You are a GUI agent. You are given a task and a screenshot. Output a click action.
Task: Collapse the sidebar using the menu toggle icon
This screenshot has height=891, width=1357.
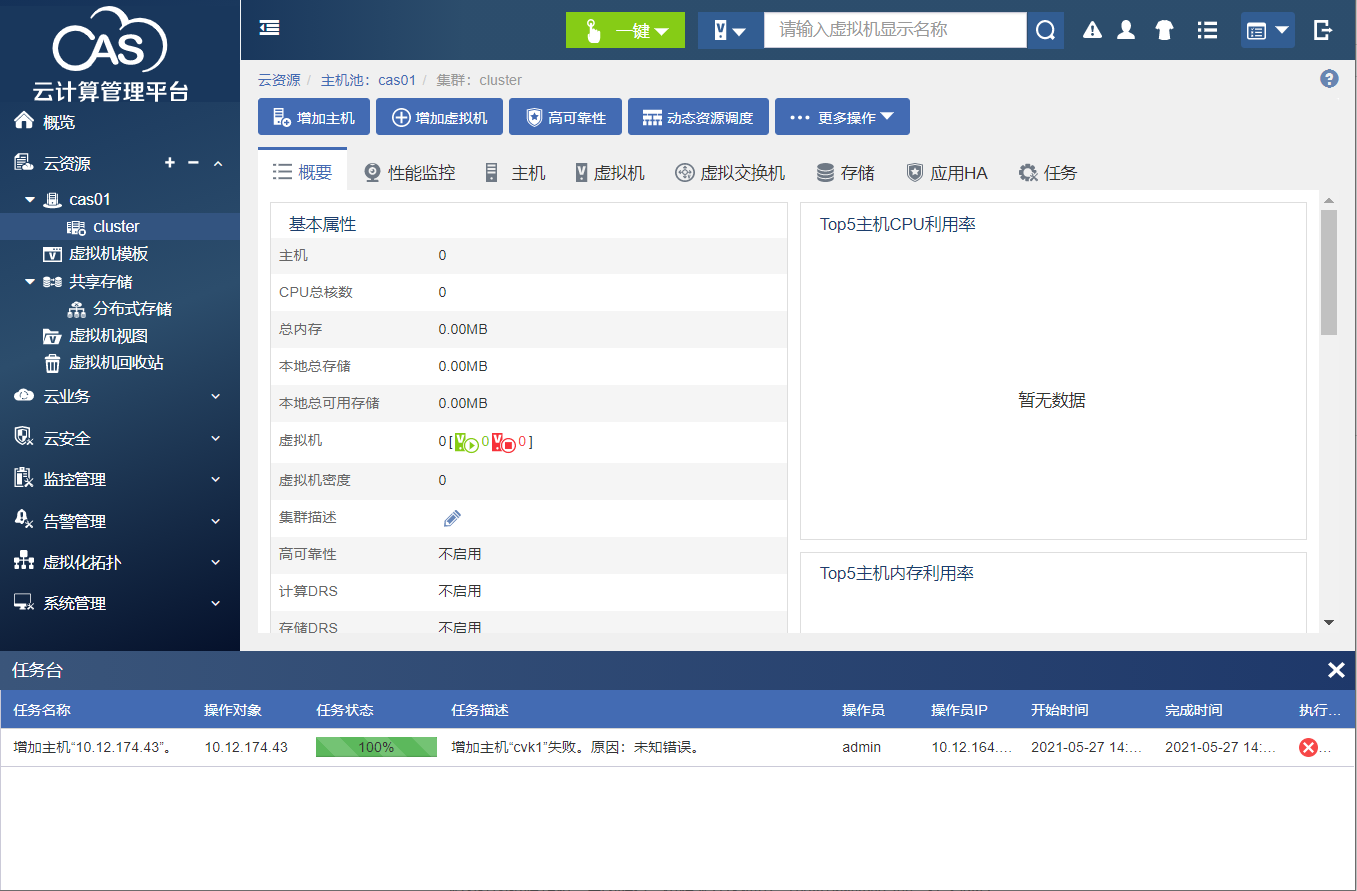[269, 29]
